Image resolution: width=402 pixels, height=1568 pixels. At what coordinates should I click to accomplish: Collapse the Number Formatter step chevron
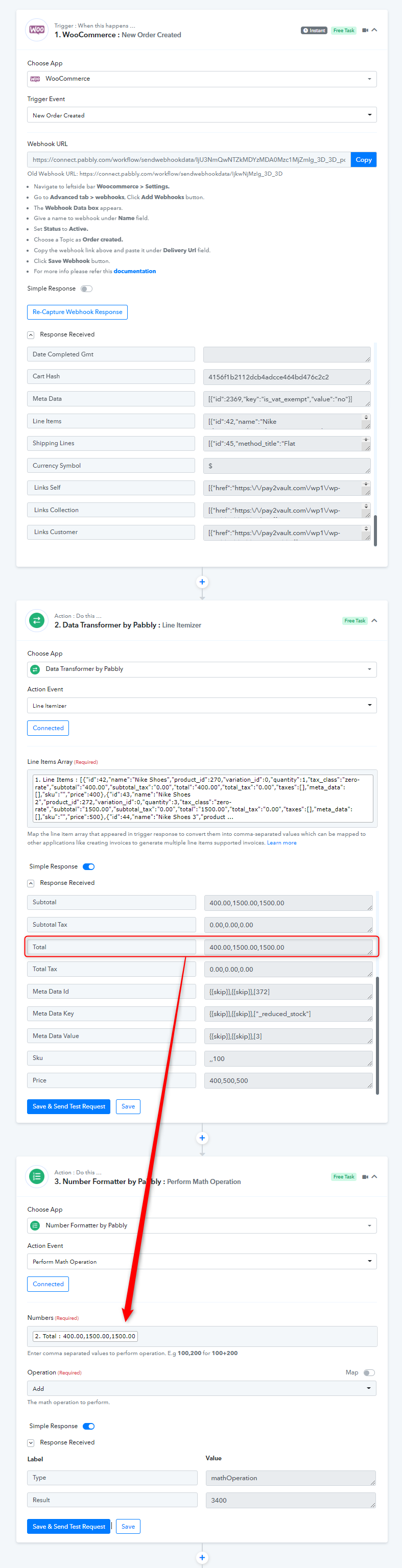[x=374, y=1176]
